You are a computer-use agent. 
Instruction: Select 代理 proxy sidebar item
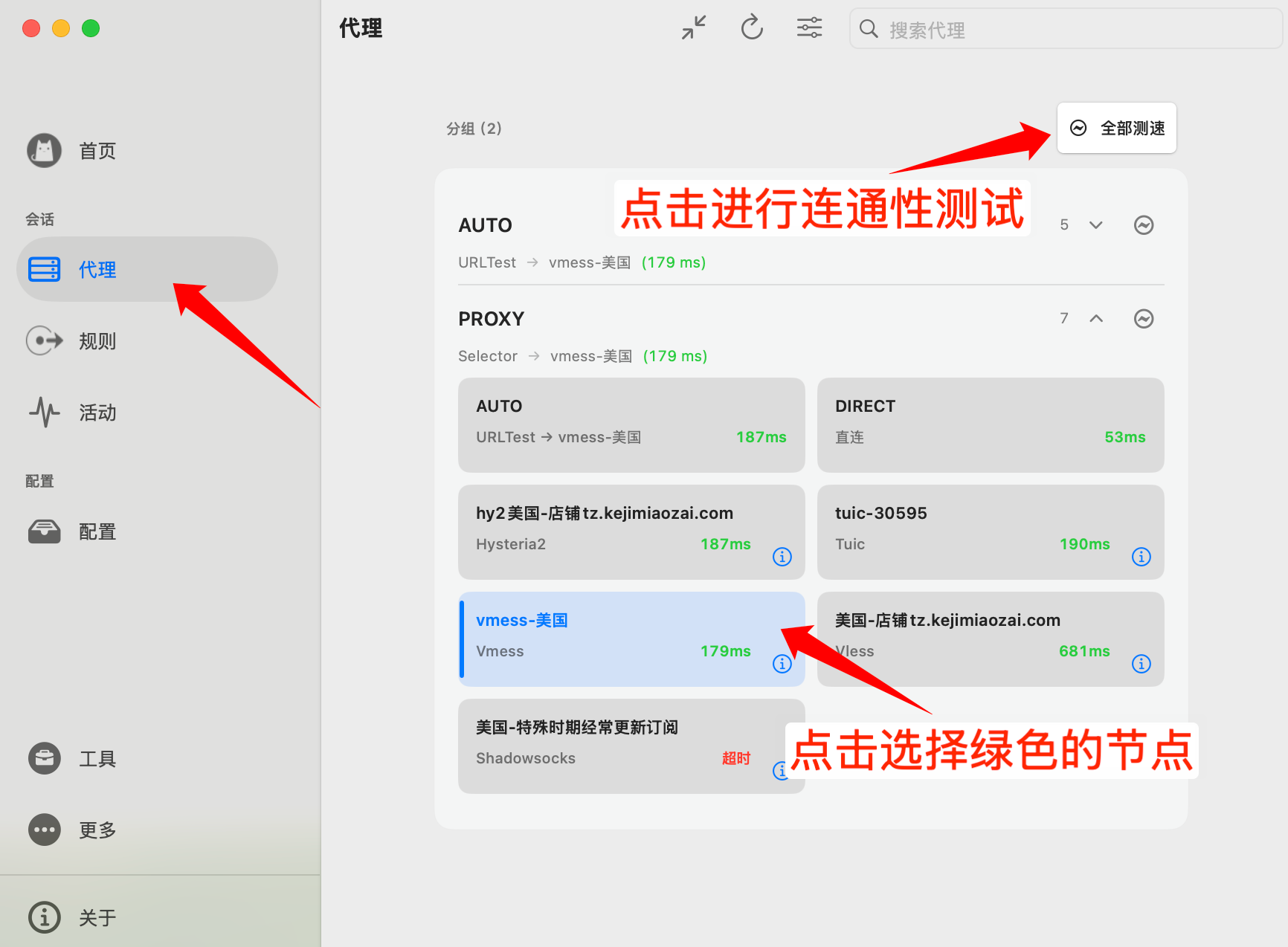(147, 269)
